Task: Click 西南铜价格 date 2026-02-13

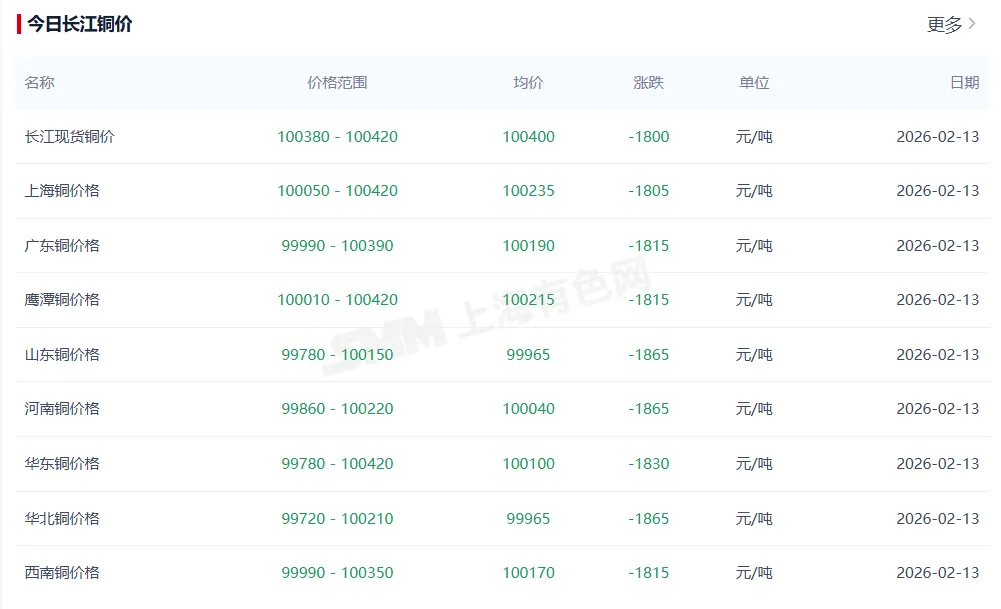Action: pos(938,573)
